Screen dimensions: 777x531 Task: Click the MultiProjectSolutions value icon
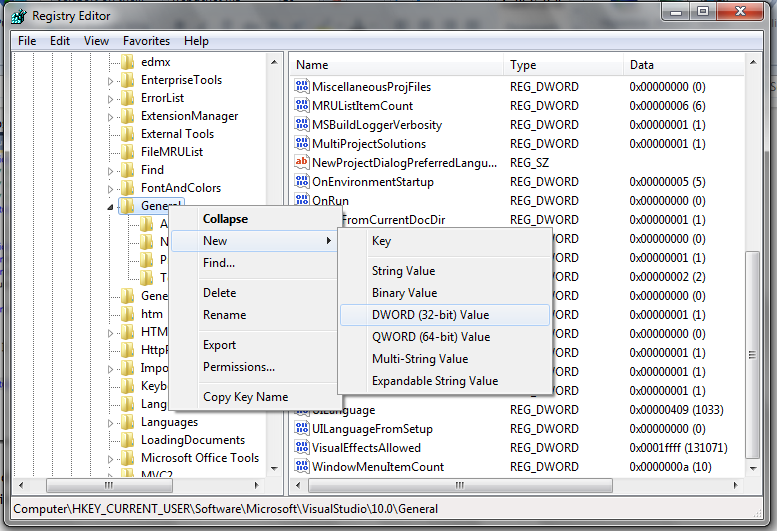click(301, 143)
